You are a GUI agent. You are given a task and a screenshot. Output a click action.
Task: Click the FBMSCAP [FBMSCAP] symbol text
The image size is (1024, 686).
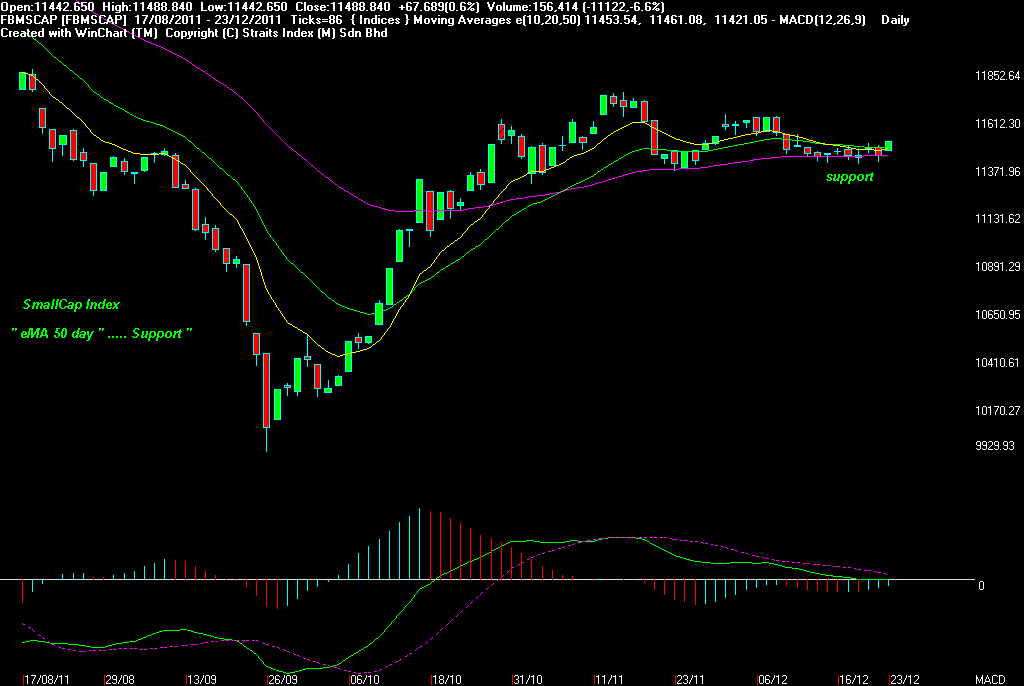pyautogui.click(x=63, y=20)
